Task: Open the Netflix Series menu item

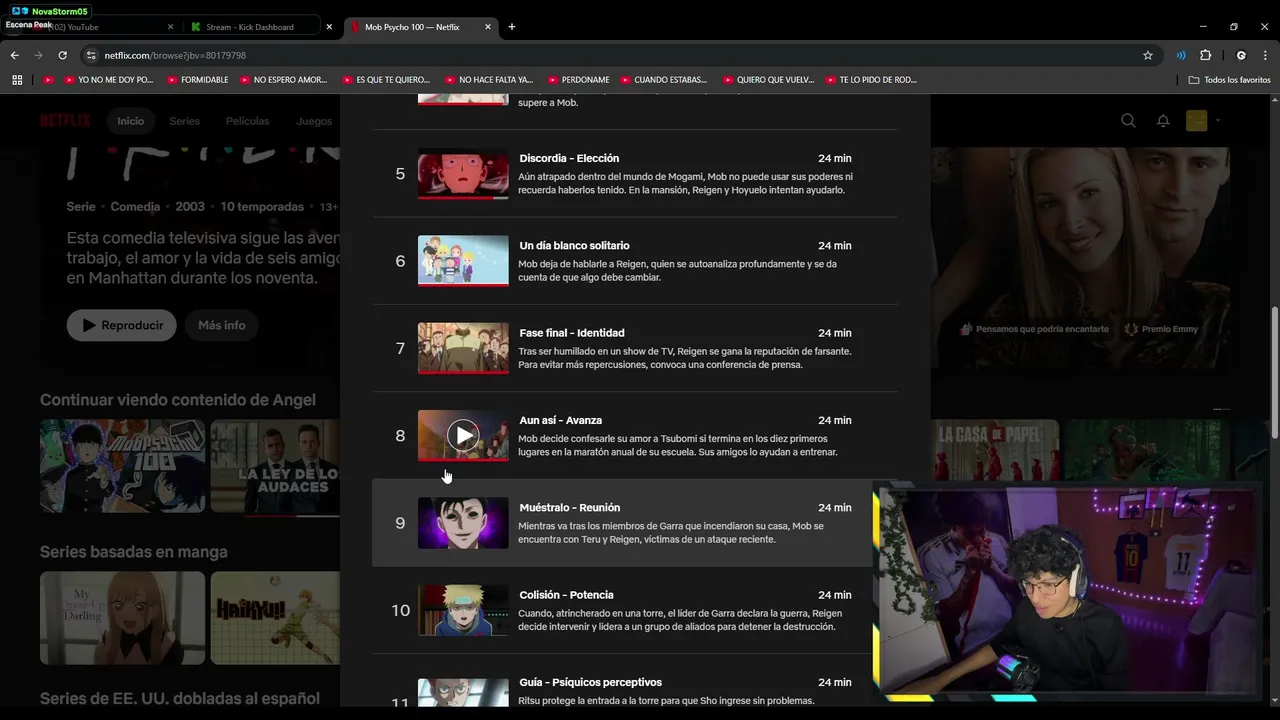Action: pos(184,121)
